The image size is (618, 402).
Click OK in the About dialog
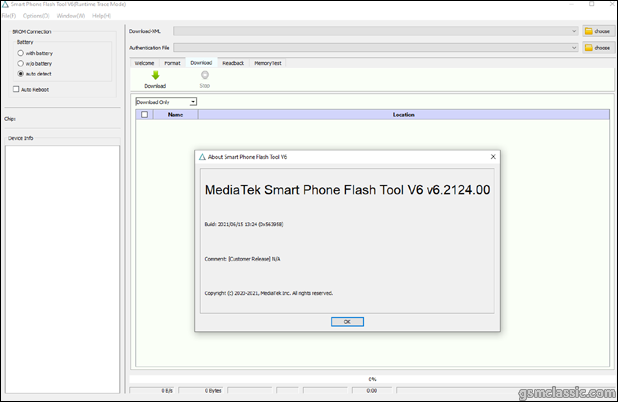click(347, 322)
